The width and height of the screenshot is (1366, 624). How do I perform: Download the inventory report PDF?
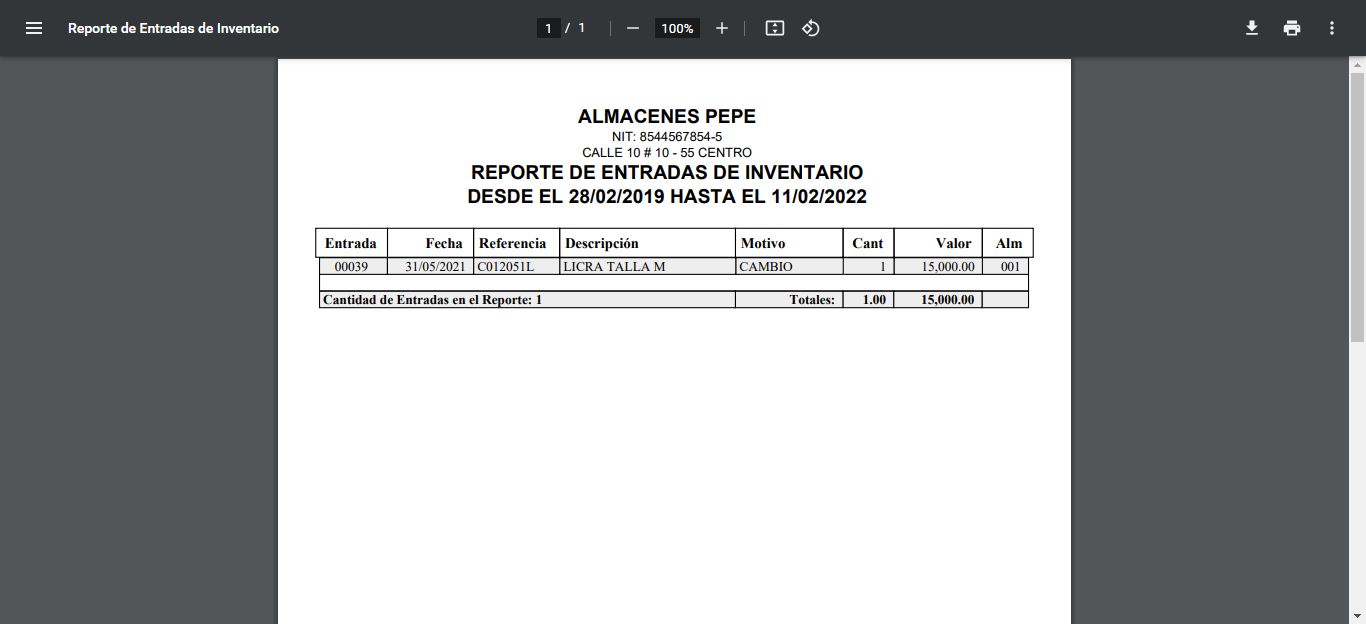click(x=1251, y=28)
